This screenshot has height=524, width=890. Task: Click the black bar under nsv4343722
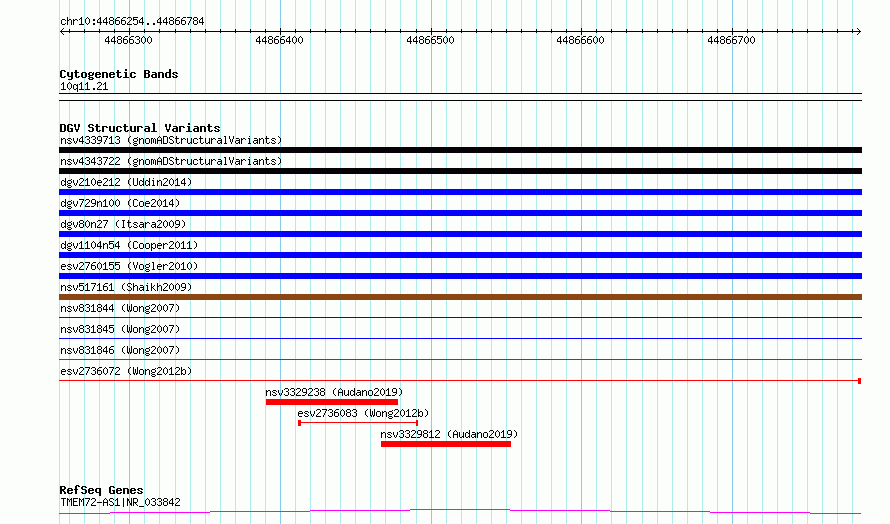coord(460,171)
